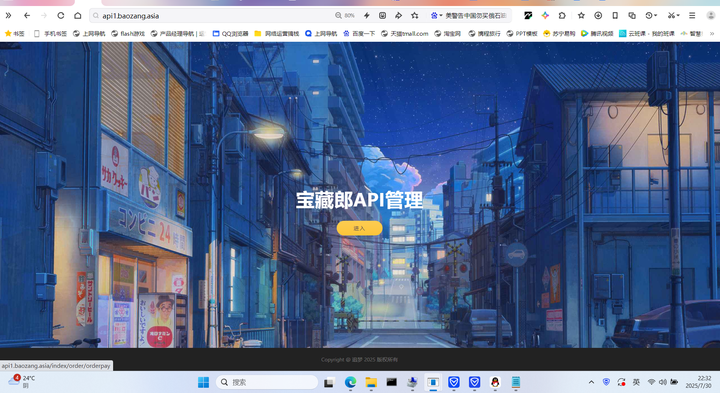Open the history clock dropdown

point(651,16)
